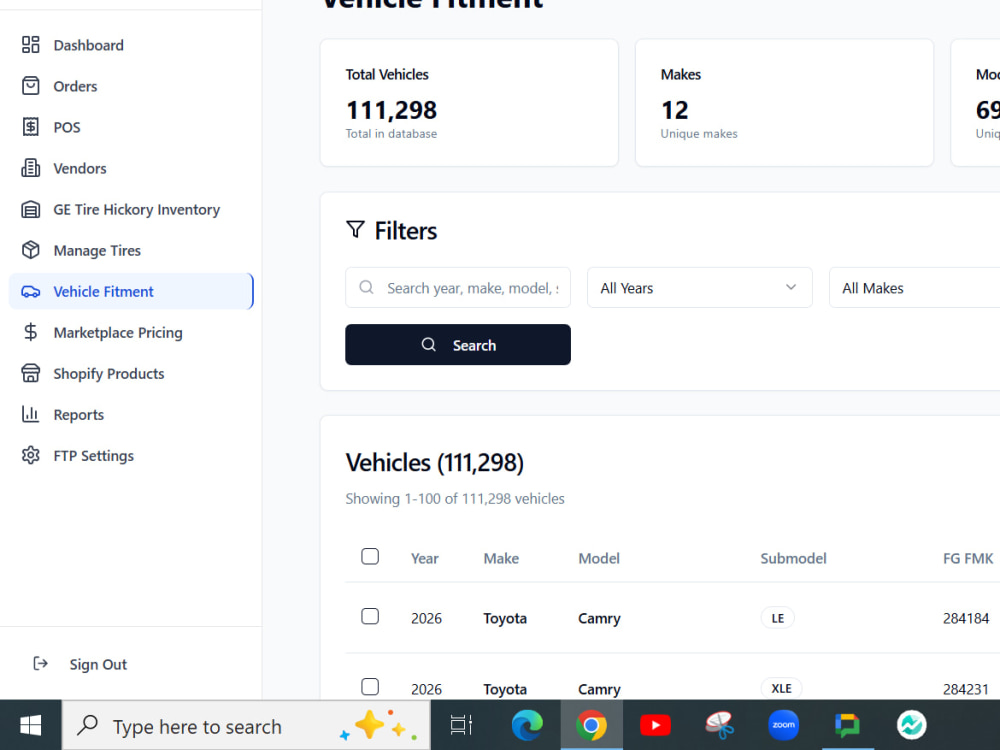Viewport: 1000px width, 750px height.
Task: Click FG FMK value 284231
Action: point(966,689)
